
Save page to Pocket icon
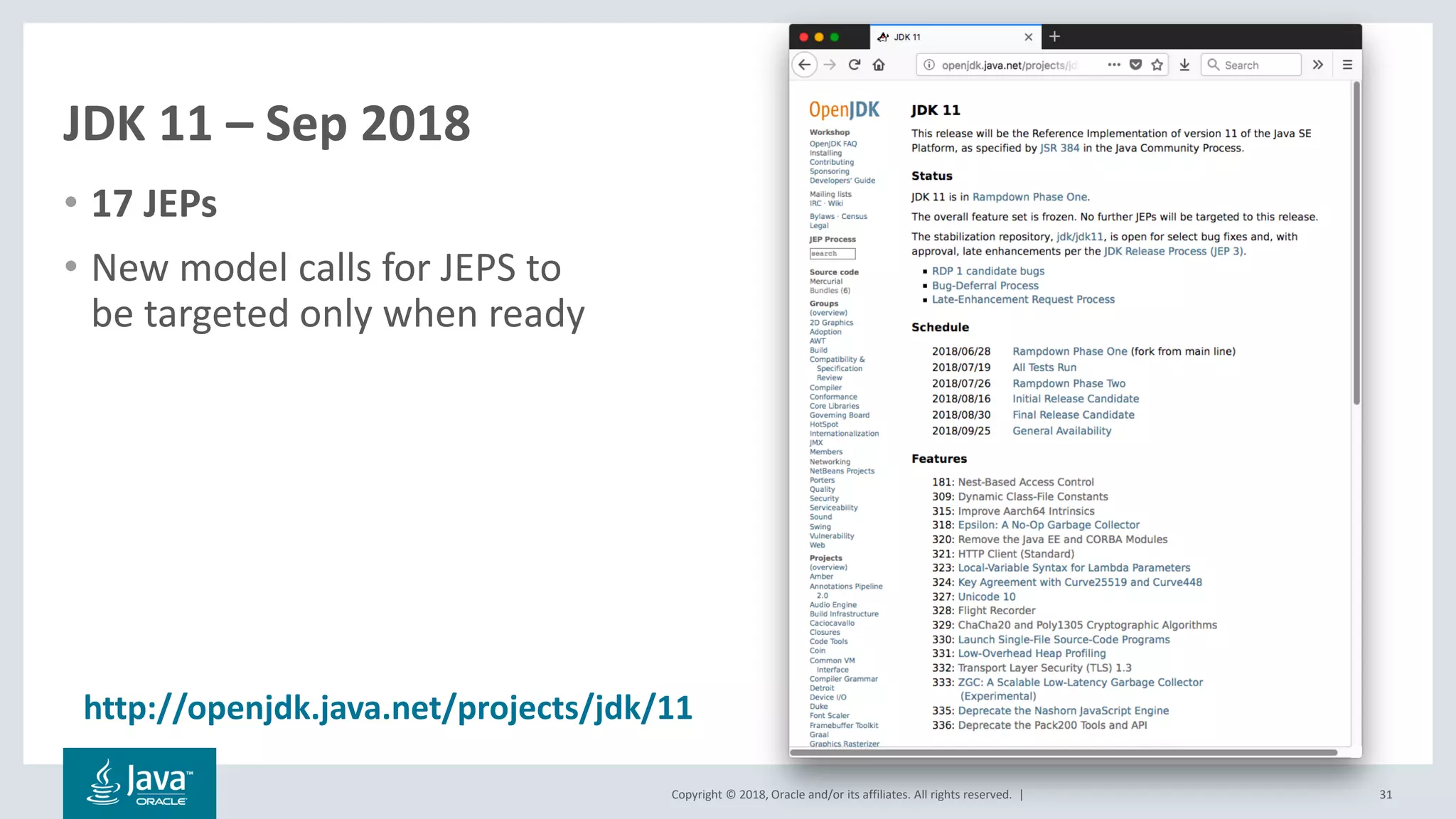[1136, 65]
